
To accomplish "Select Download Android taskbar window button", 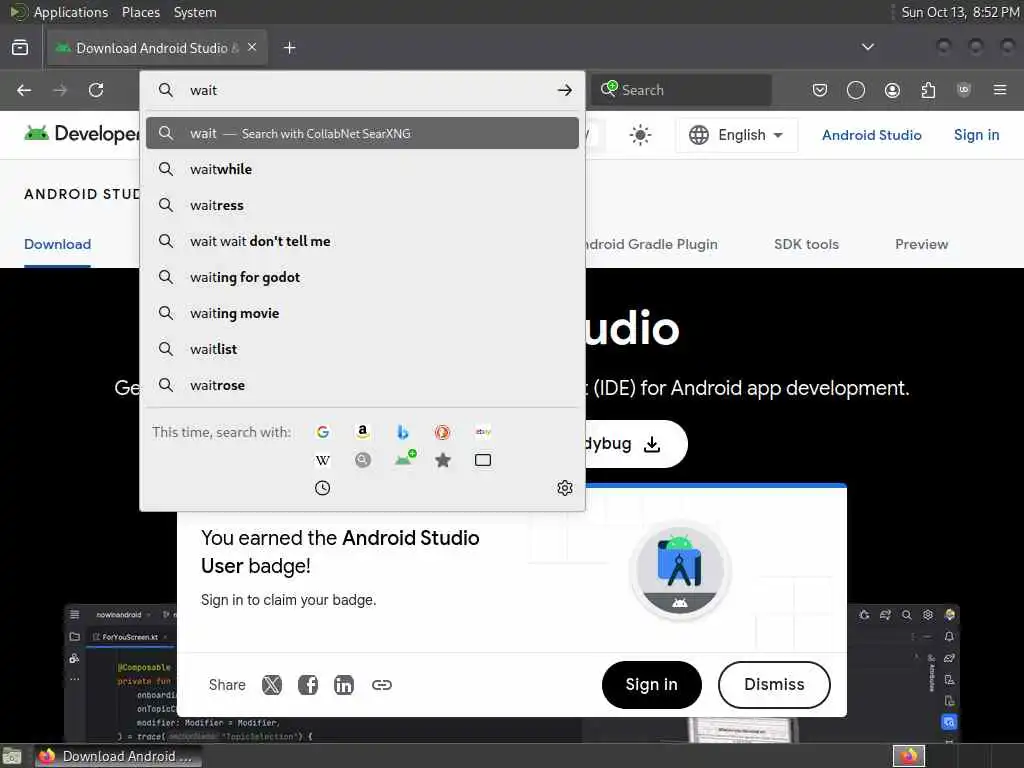I will [118, 756].
